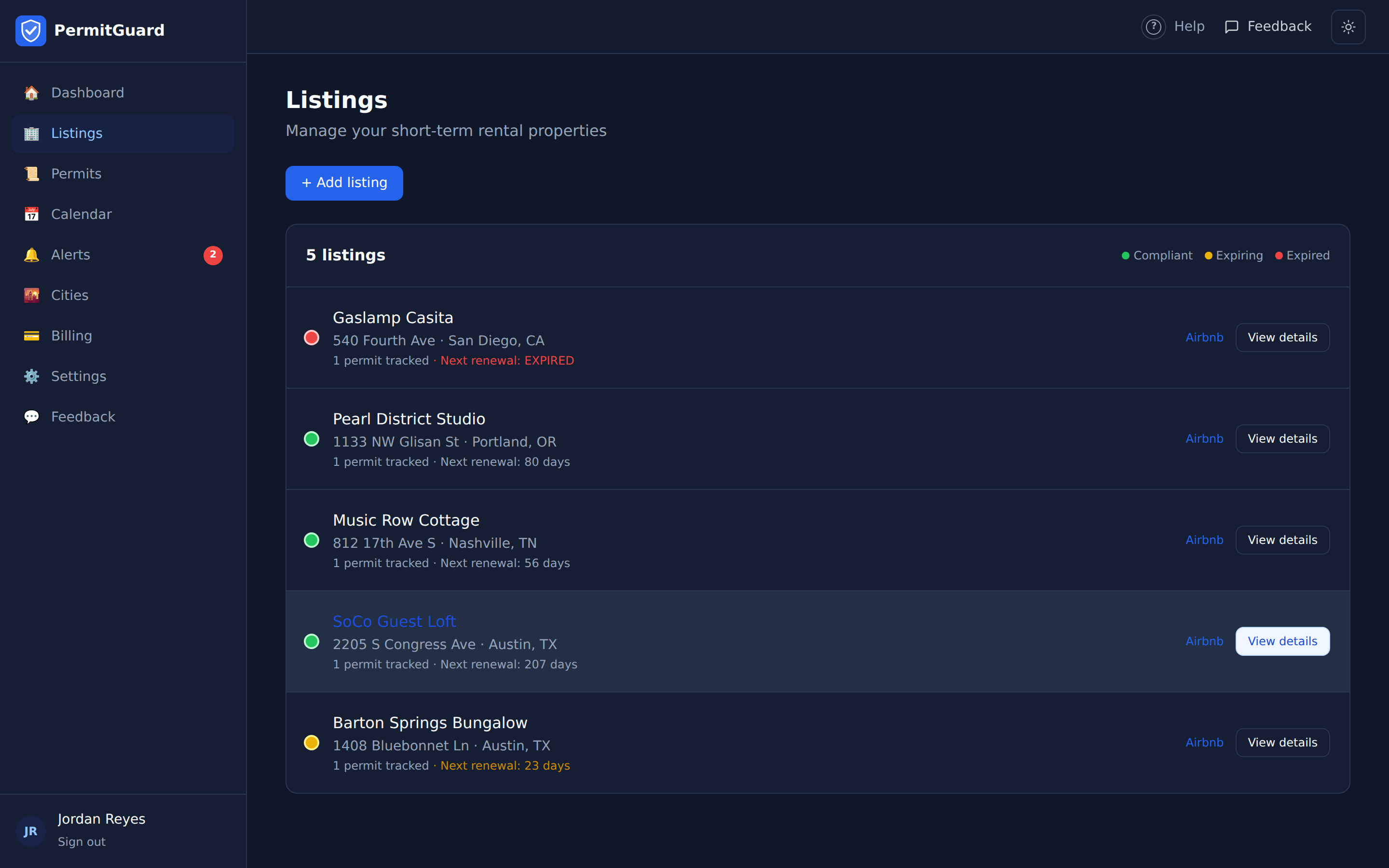Open Airbnb link for Pearl District Studio
This screenshot has height=868, width=1389.
click(1204, 439)
